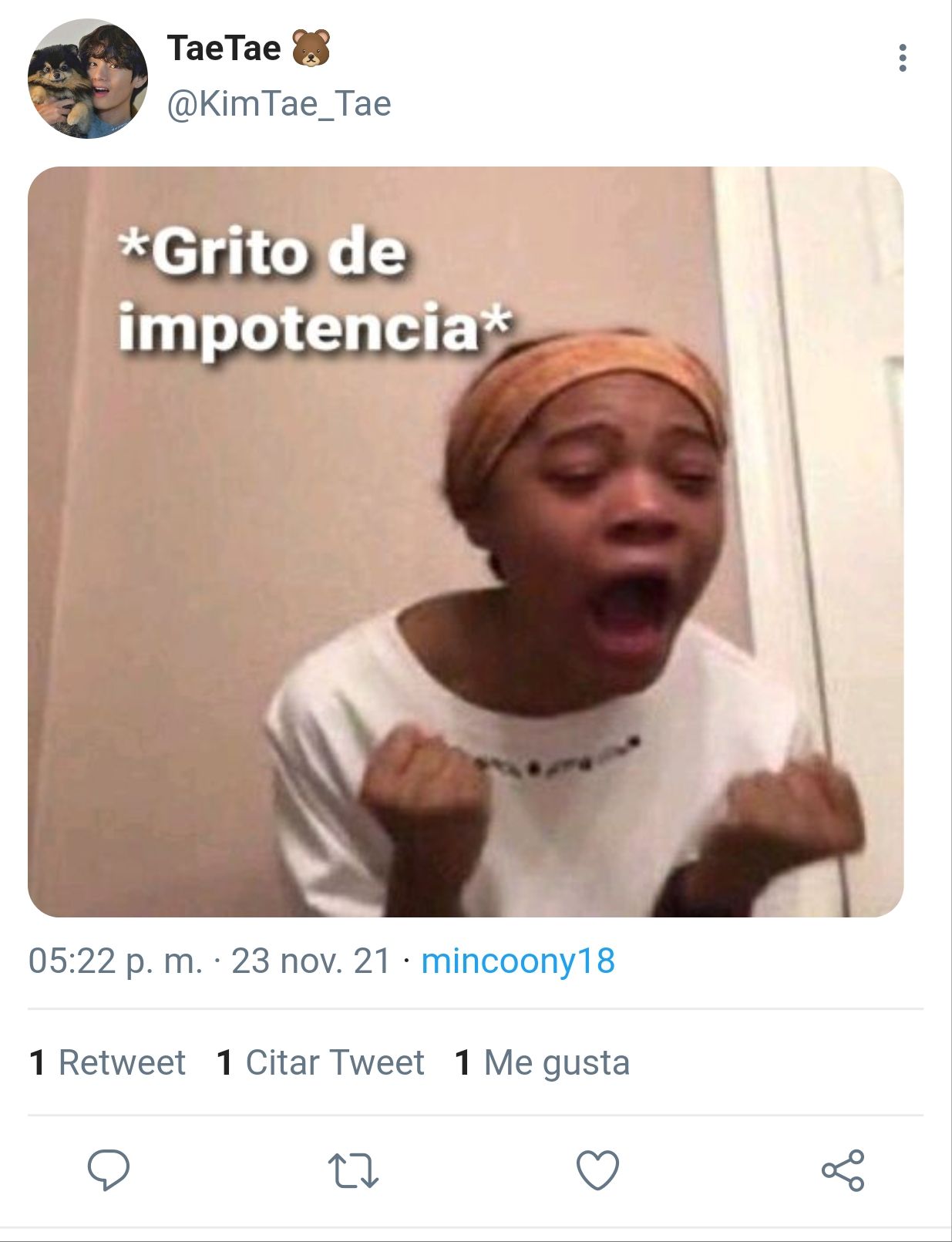Retweet using the arrows icon

point(353,1170)
